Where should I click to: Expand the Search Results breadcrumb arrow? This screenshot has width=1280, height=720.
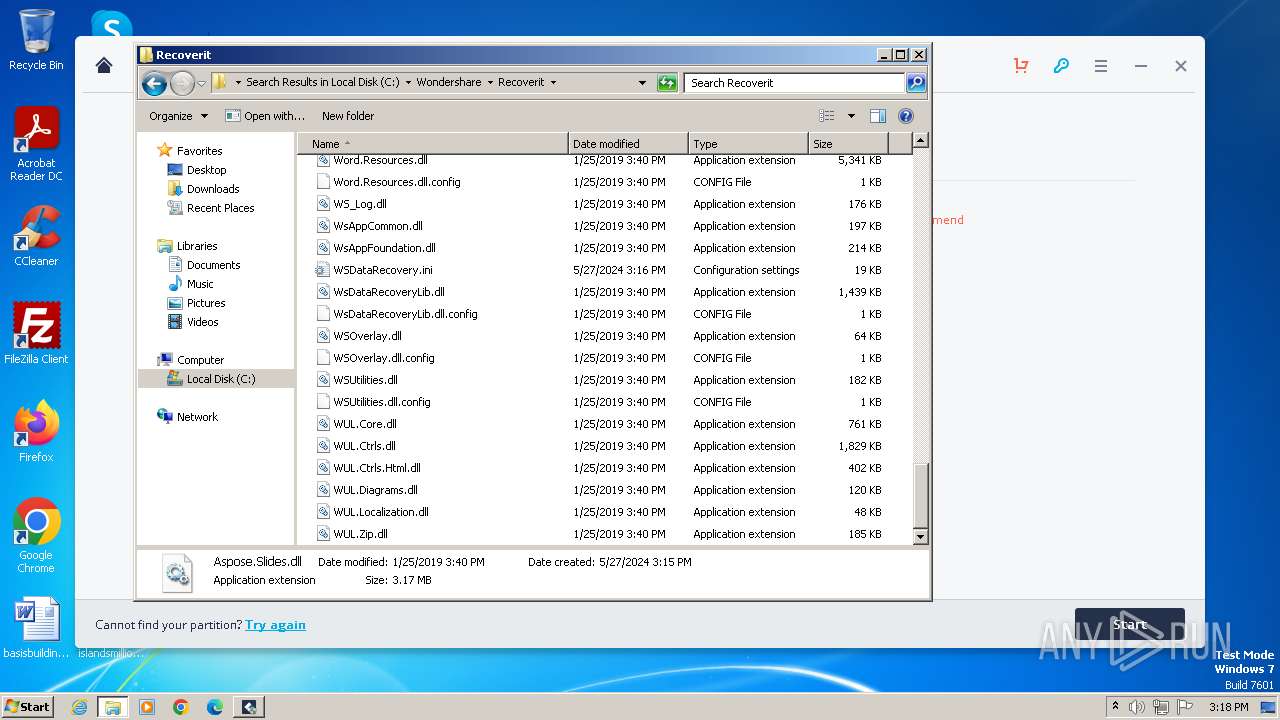[407, 83]
